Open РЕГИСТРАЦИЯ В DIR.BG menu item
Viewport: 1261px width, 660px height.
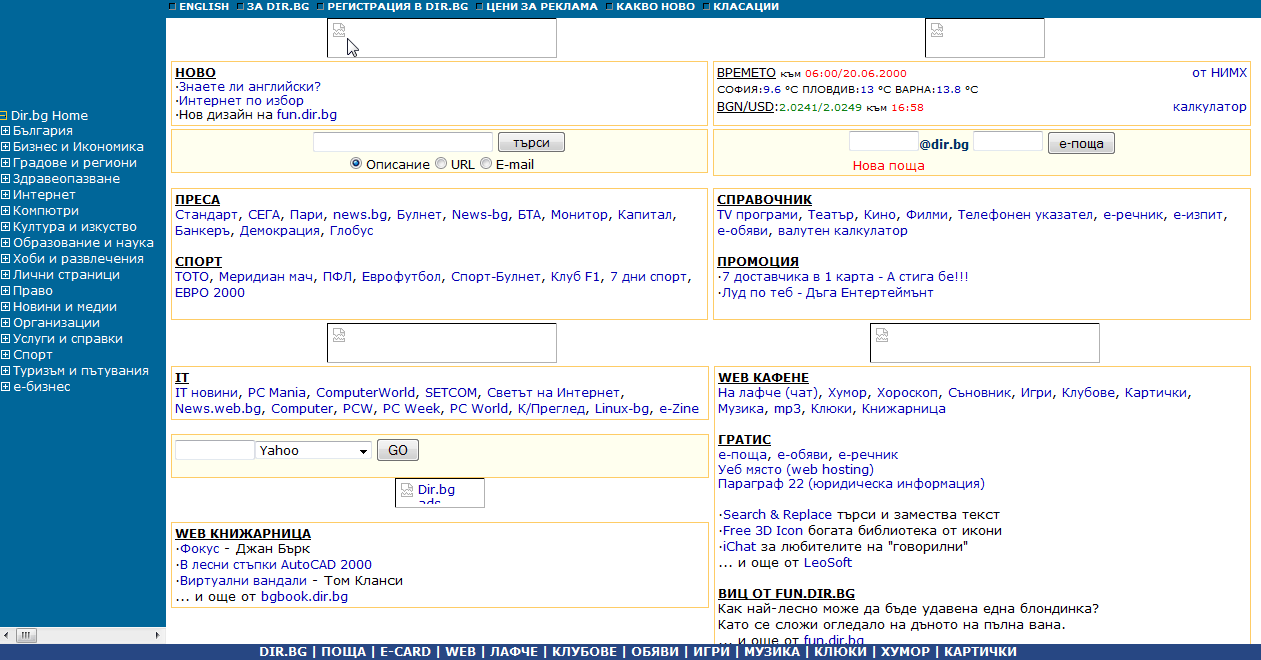pyautogui.click(x=397, y=6)
